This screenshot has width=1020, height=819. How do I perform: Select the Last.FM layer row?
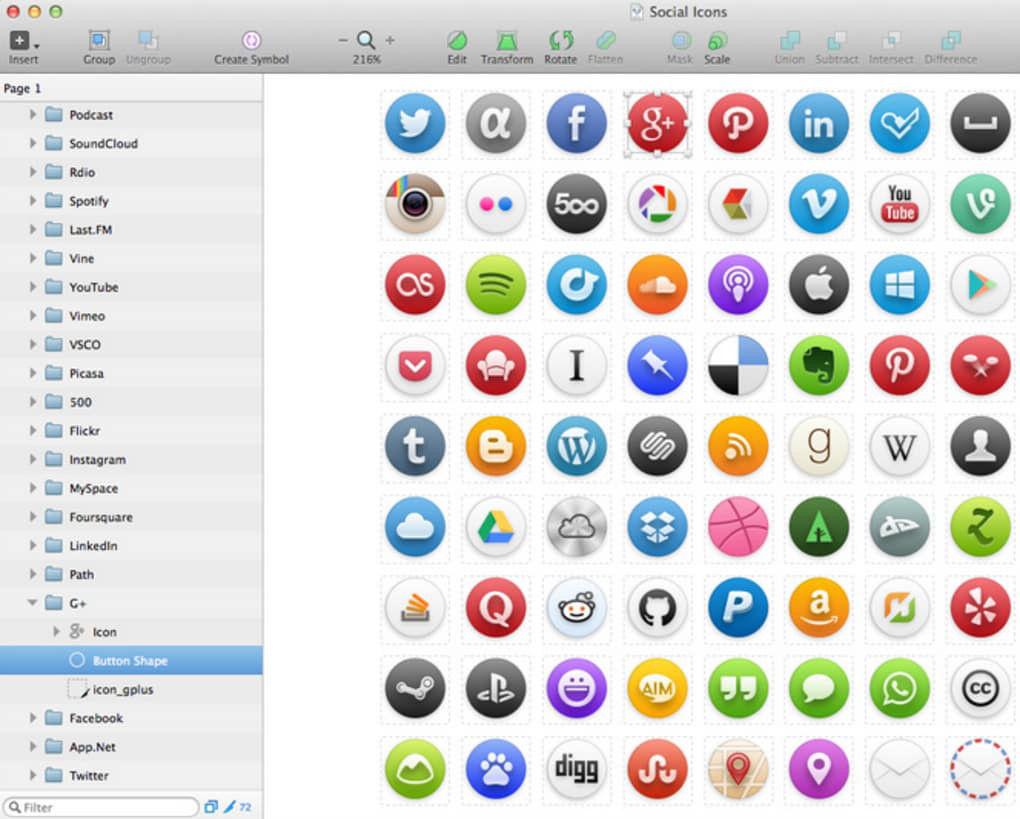coord(131,230)
